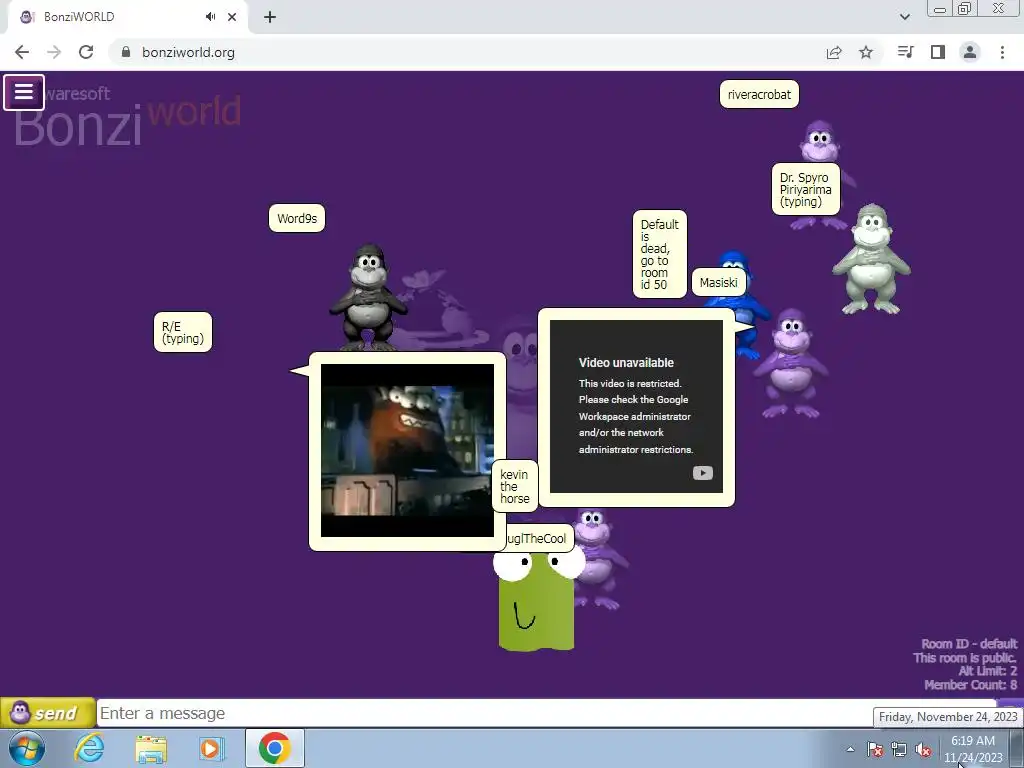Open Action Center flag icon
This screenshot has width=1024, height=768.
[875, 749]
